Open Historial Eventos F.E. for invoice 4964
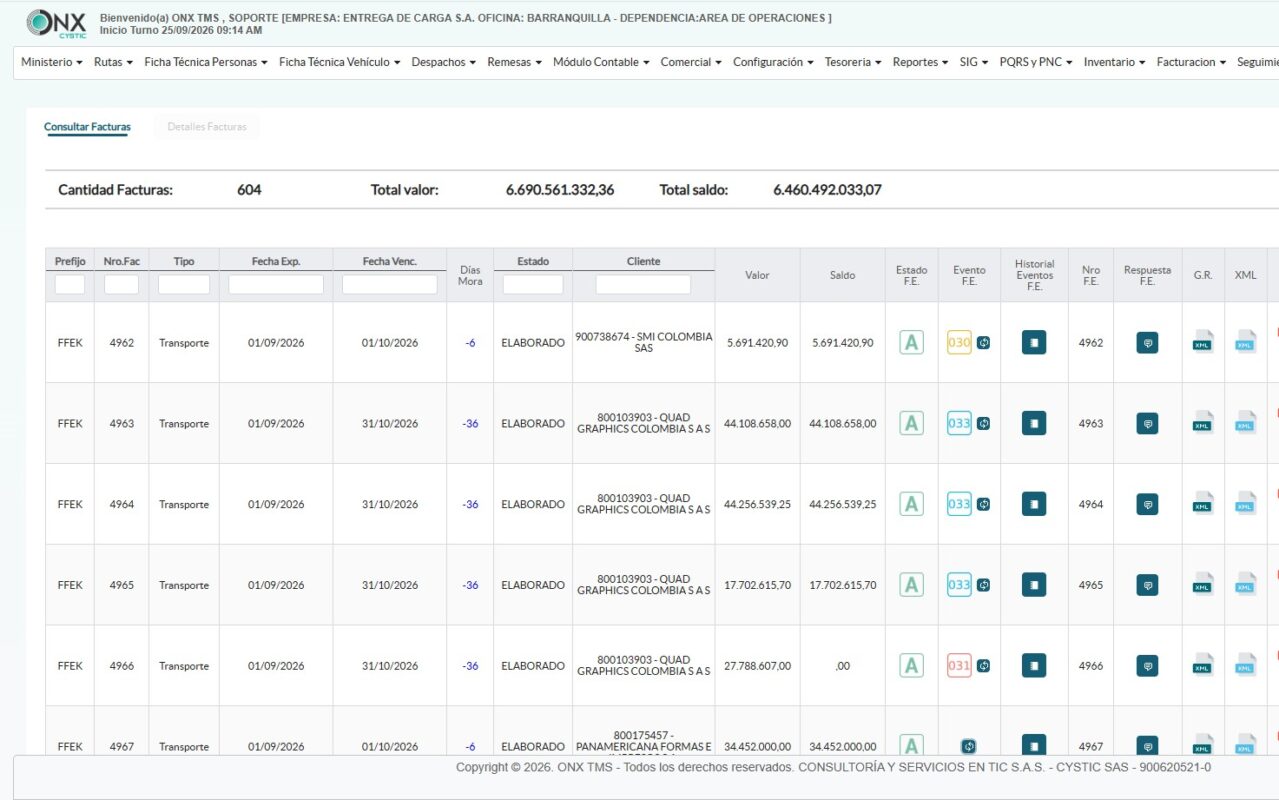Screen dimensions: 1279x800 pos(1034,504)
